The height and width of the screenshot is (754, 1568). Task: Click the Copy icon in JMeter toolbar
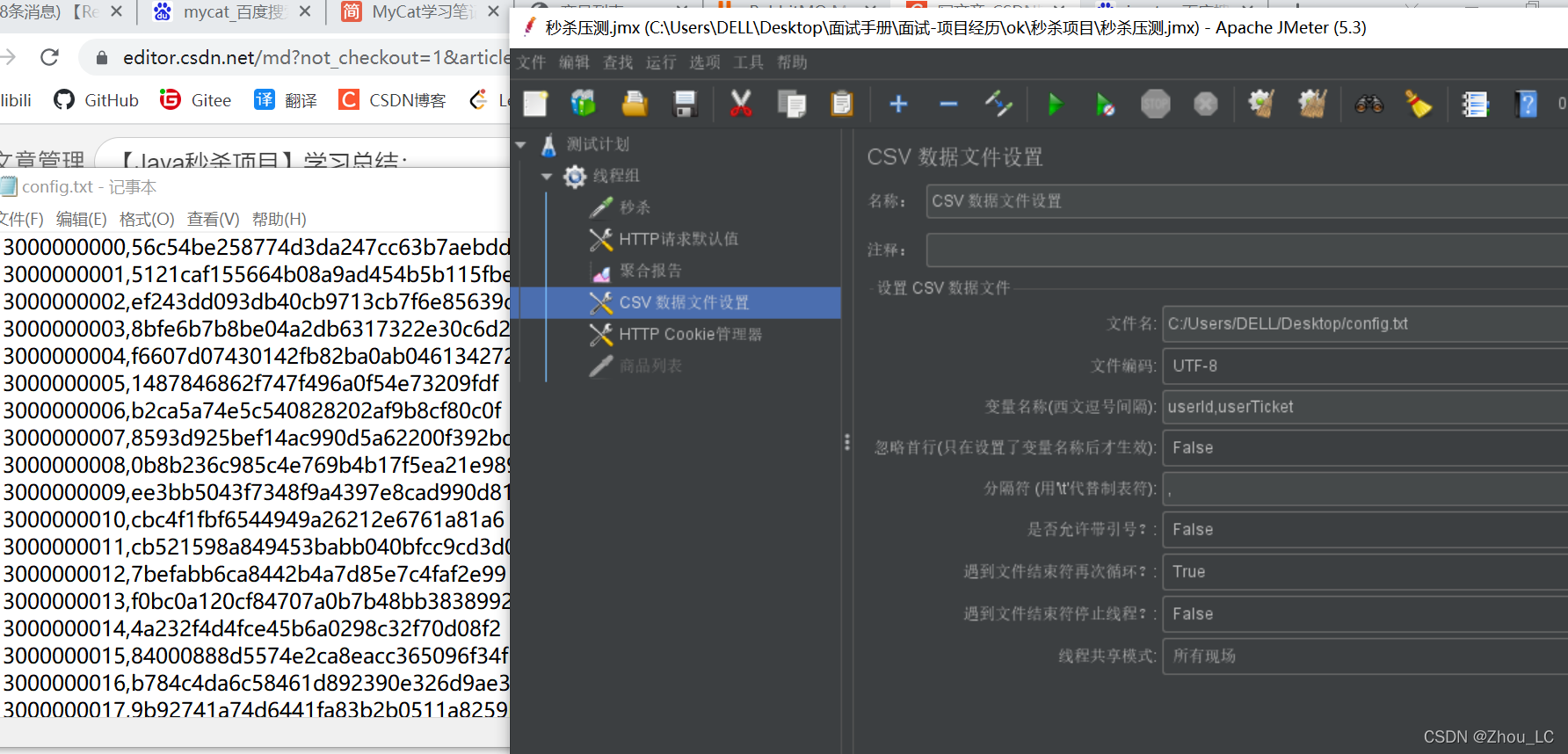coord(792,104)
